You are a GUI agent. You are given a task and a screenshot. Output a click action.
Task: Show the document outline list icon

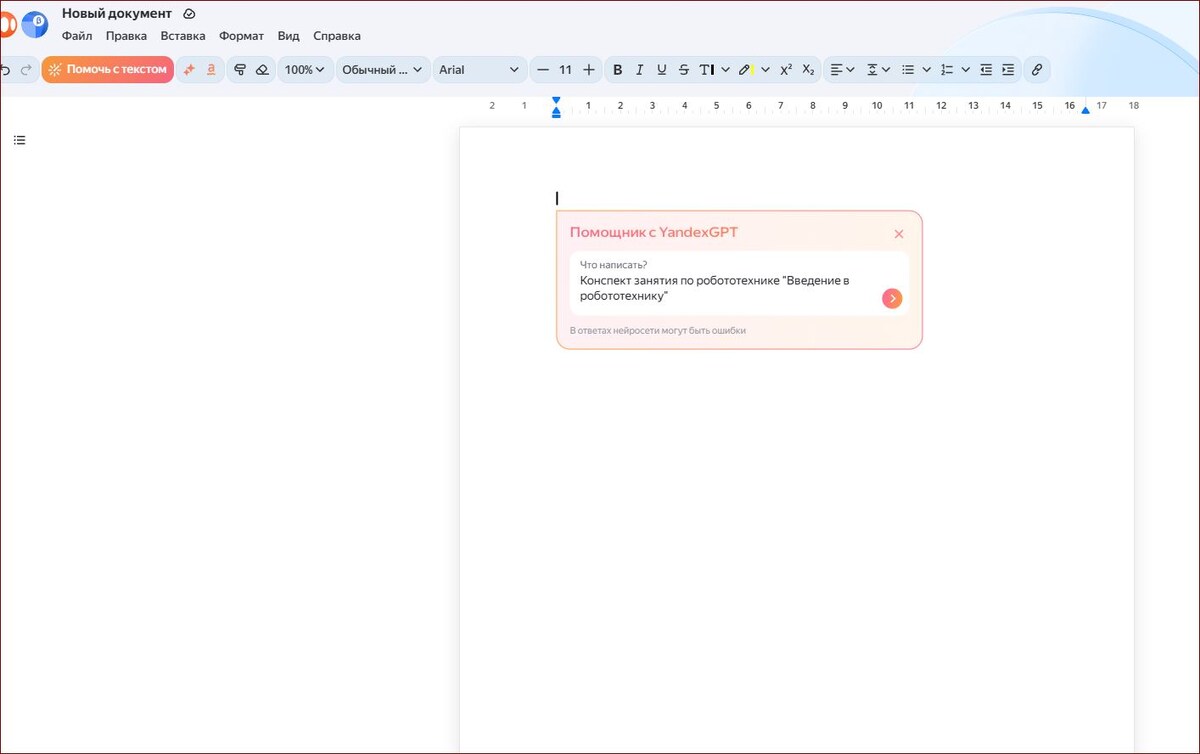pyautogui.click(x=19, y=140)
